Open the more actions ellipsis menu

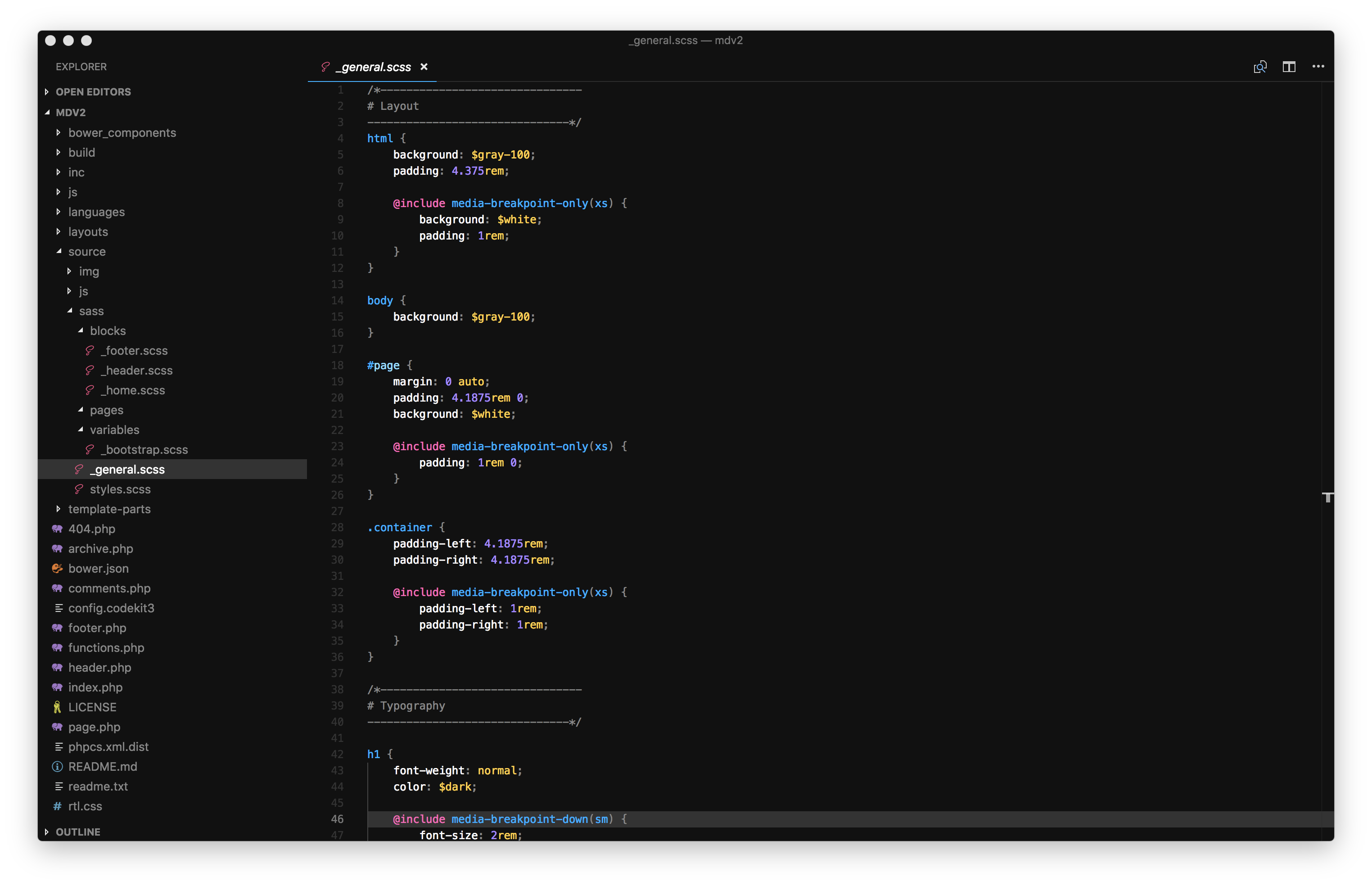(1318, 67)
